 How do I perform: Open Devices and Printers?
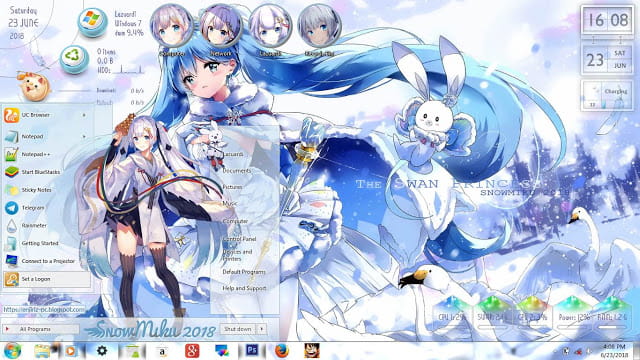tap(238, 255)
